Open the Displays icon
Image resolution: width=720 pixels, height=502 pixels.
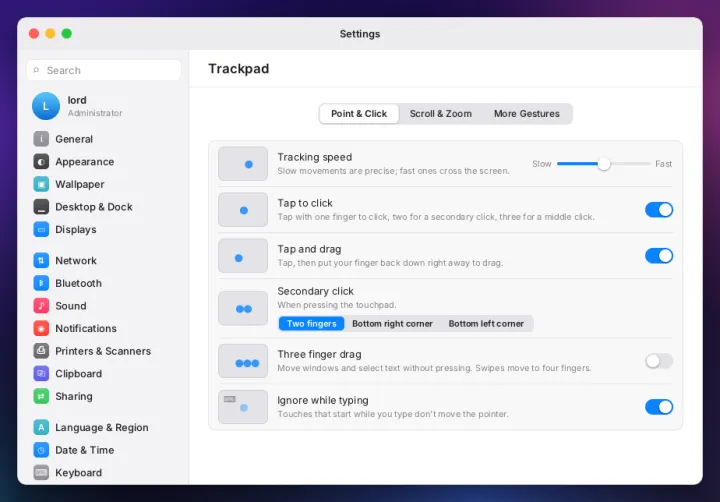coord(41,229)
